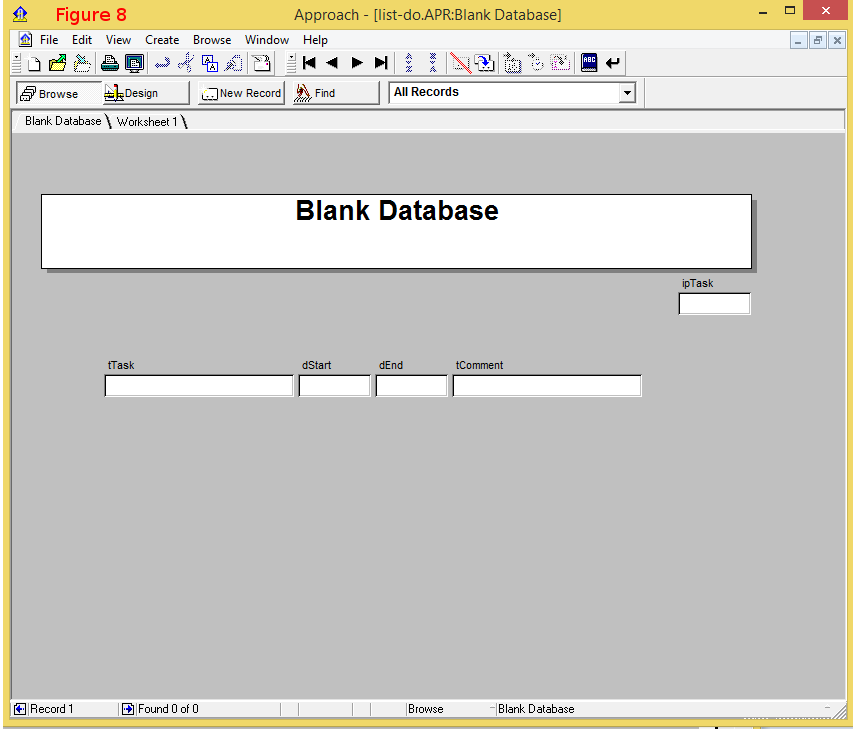Viewport: 853px width, 730px height.
Task: Click the Open file folder icon
Action: [x=57, y=62]
